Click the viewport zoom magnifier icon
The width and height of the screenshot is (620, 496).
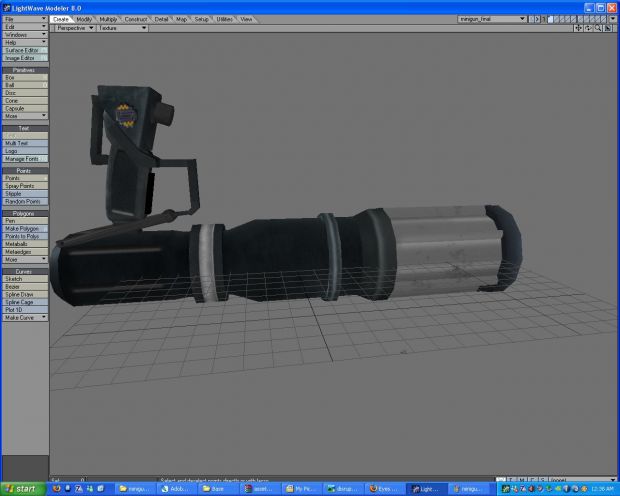coord(598,28)
